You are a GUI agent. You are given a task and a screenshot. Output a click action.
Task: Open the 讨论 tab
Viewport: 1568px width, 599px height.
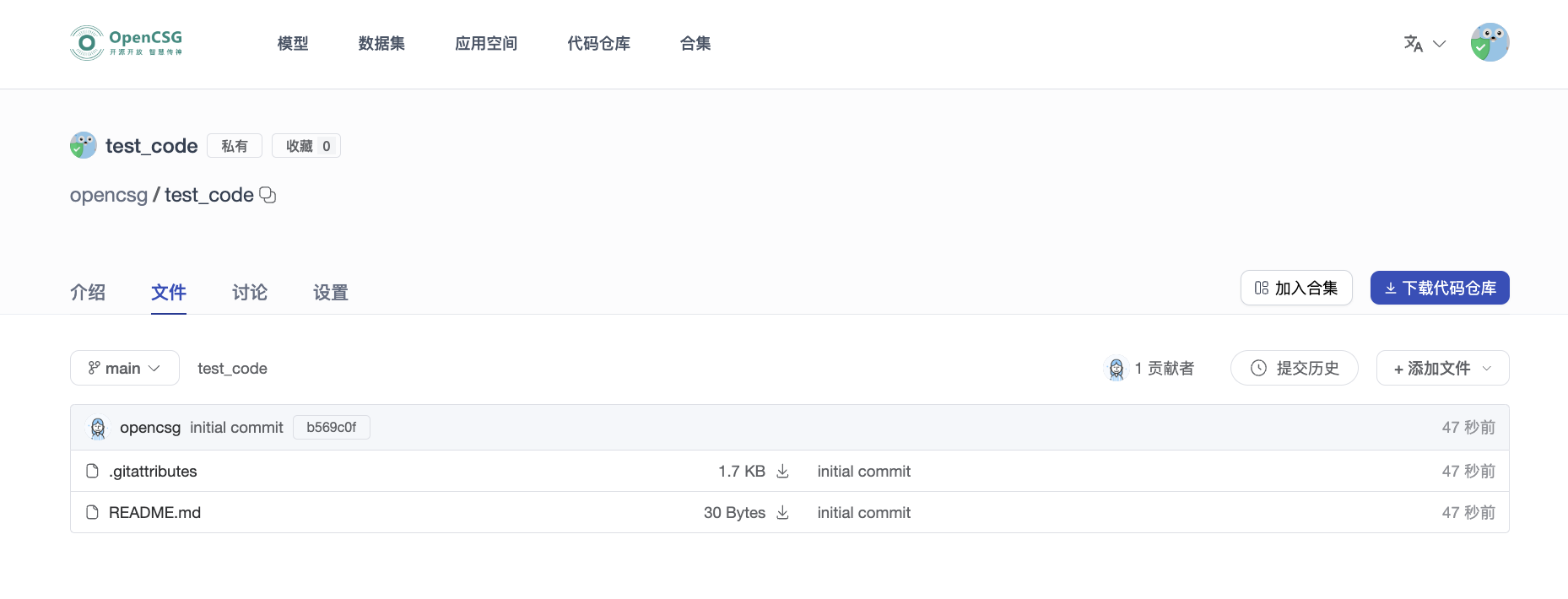[x=250, y=292]
